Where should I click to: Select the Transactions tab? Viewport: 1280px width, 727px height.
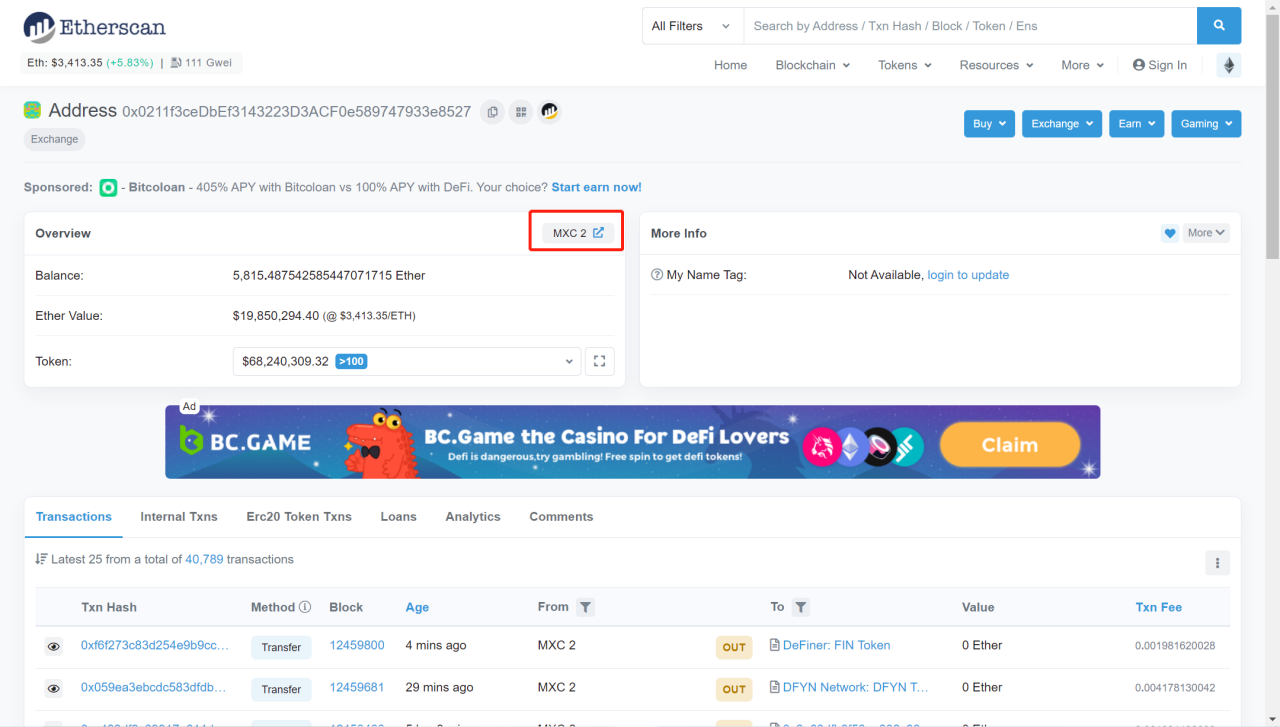(x=74, y=517)
